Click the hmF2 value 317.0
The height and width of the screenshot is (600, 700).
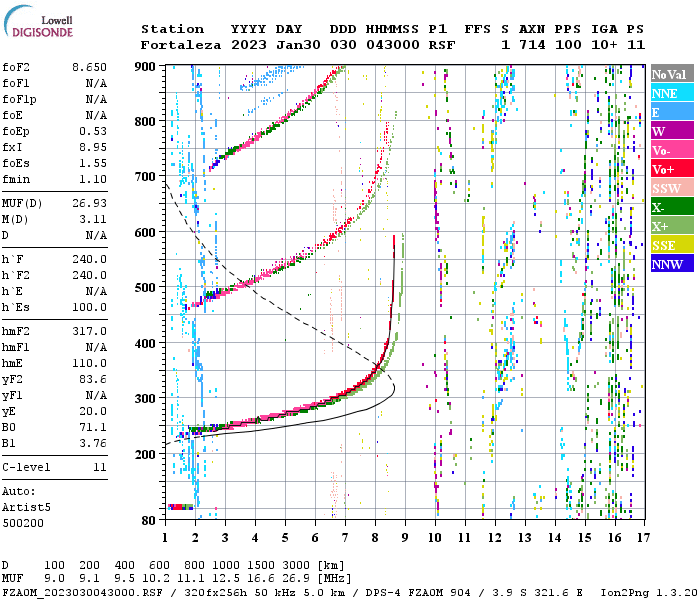point(89,331)
